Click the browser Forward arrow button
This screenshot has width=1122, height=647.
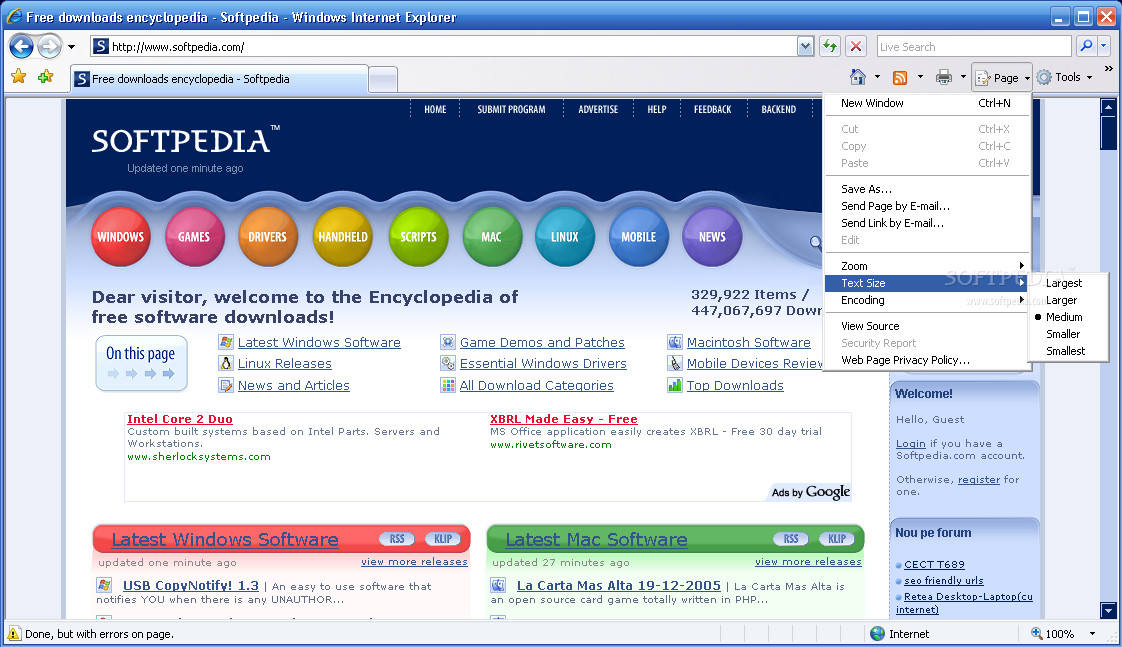point(49,47)
